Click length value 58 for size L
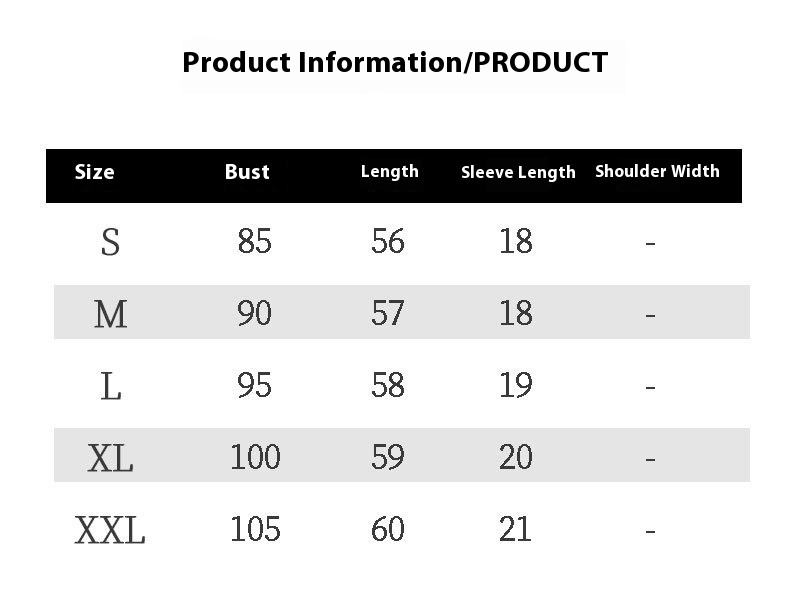 387,385
